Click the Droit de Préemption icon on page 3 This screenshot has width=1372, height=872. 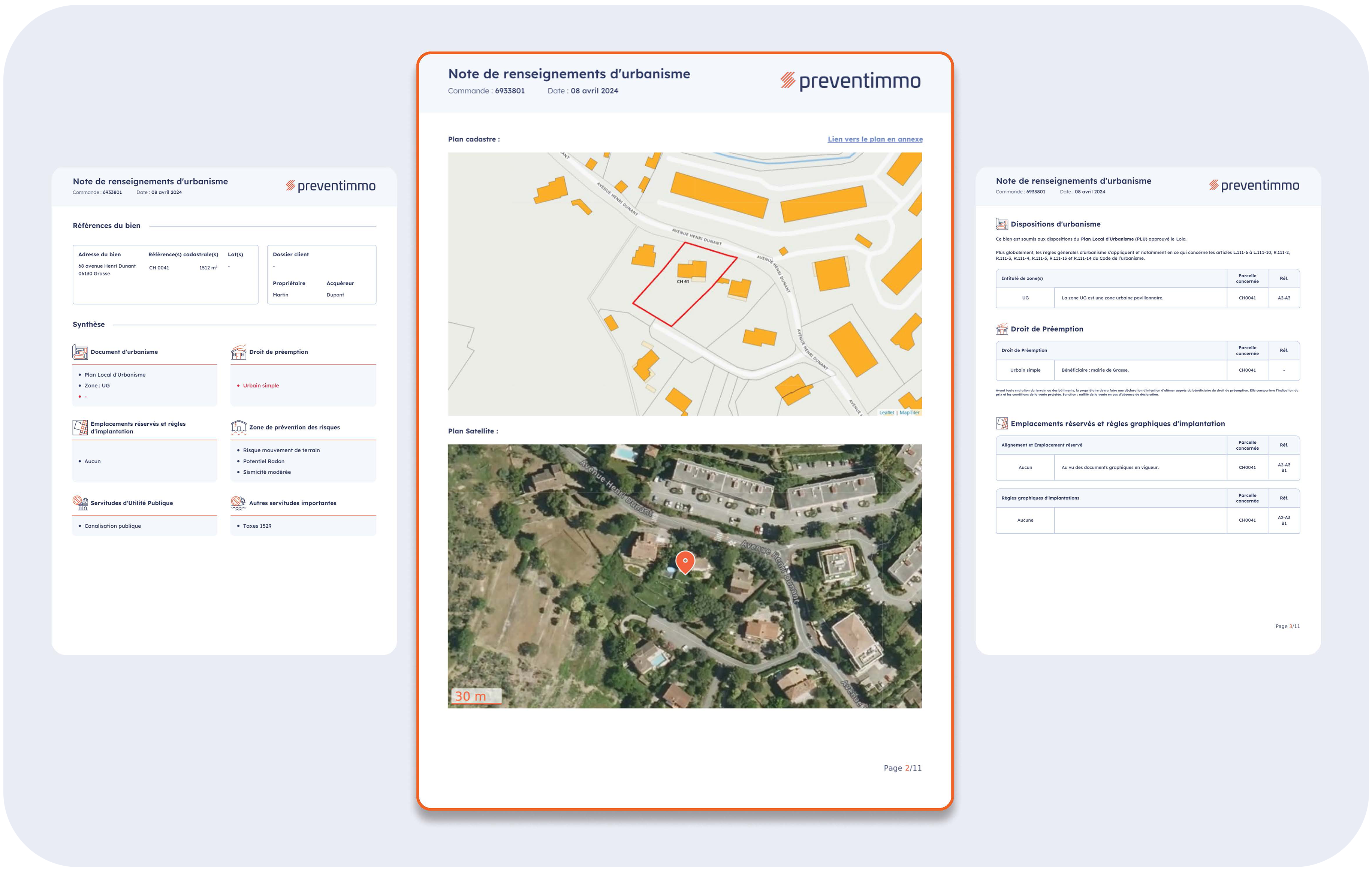[x=1002, y=329]
